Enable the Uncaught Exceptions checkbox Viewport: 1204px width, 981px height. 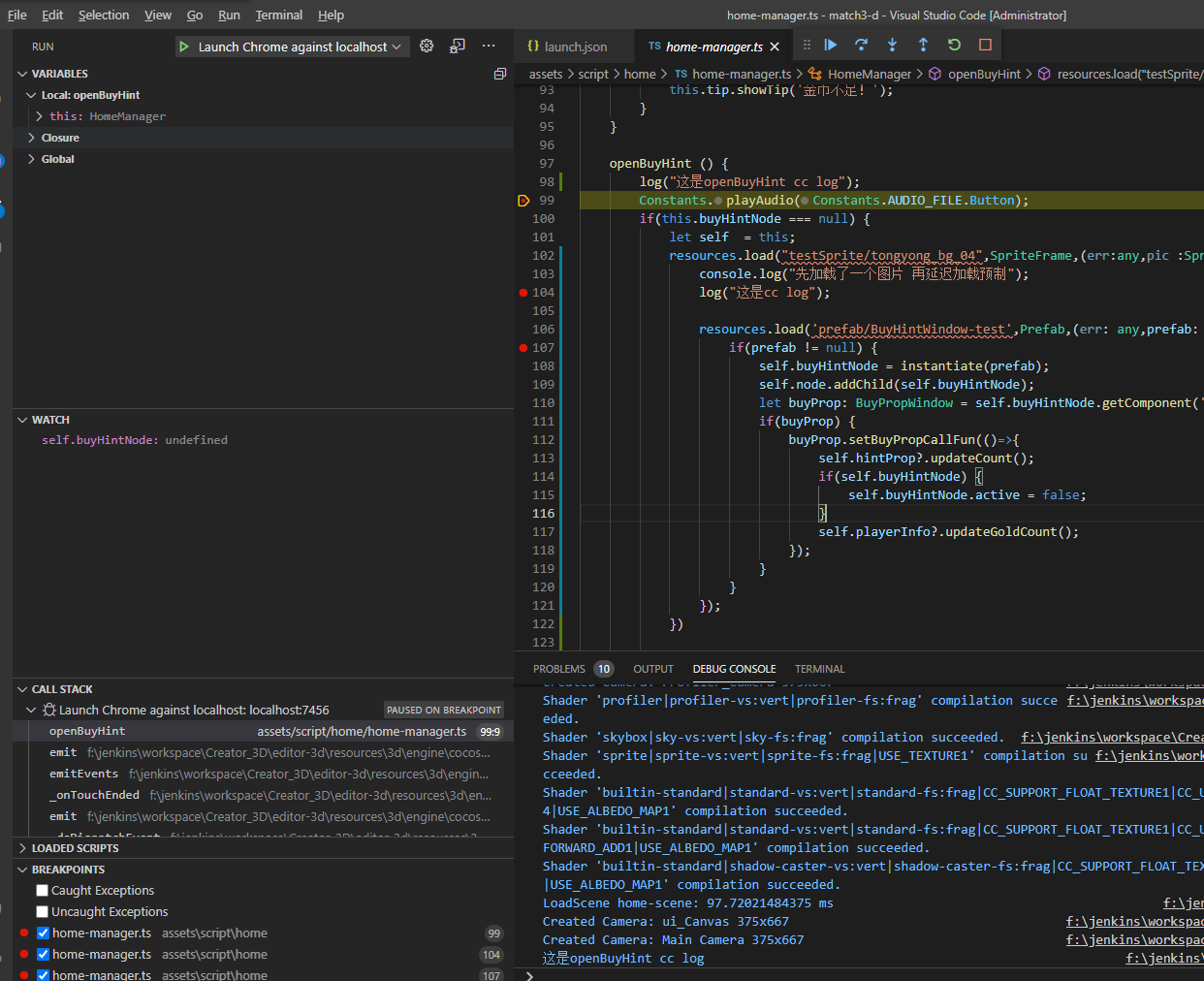point(43,911)
